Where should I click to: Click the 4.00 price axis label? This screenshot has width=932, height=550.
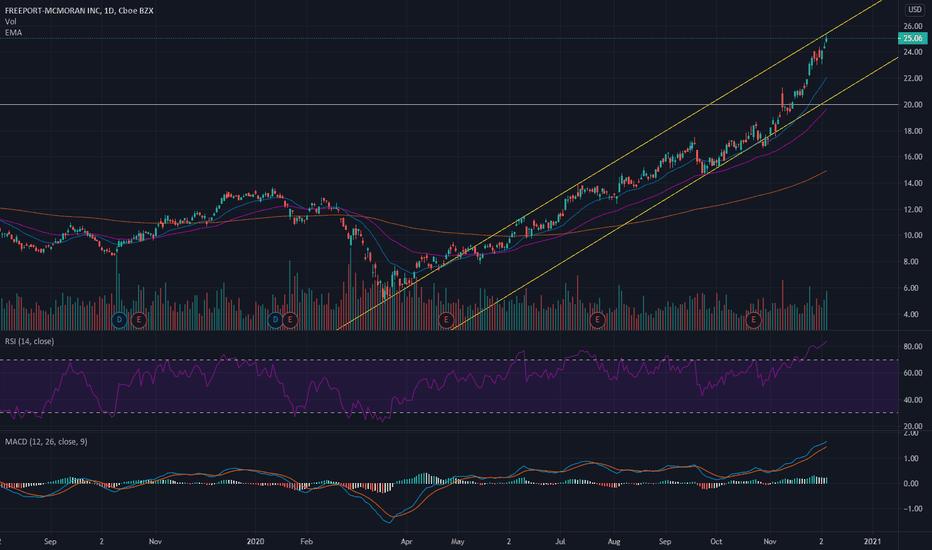coord(911,314)
